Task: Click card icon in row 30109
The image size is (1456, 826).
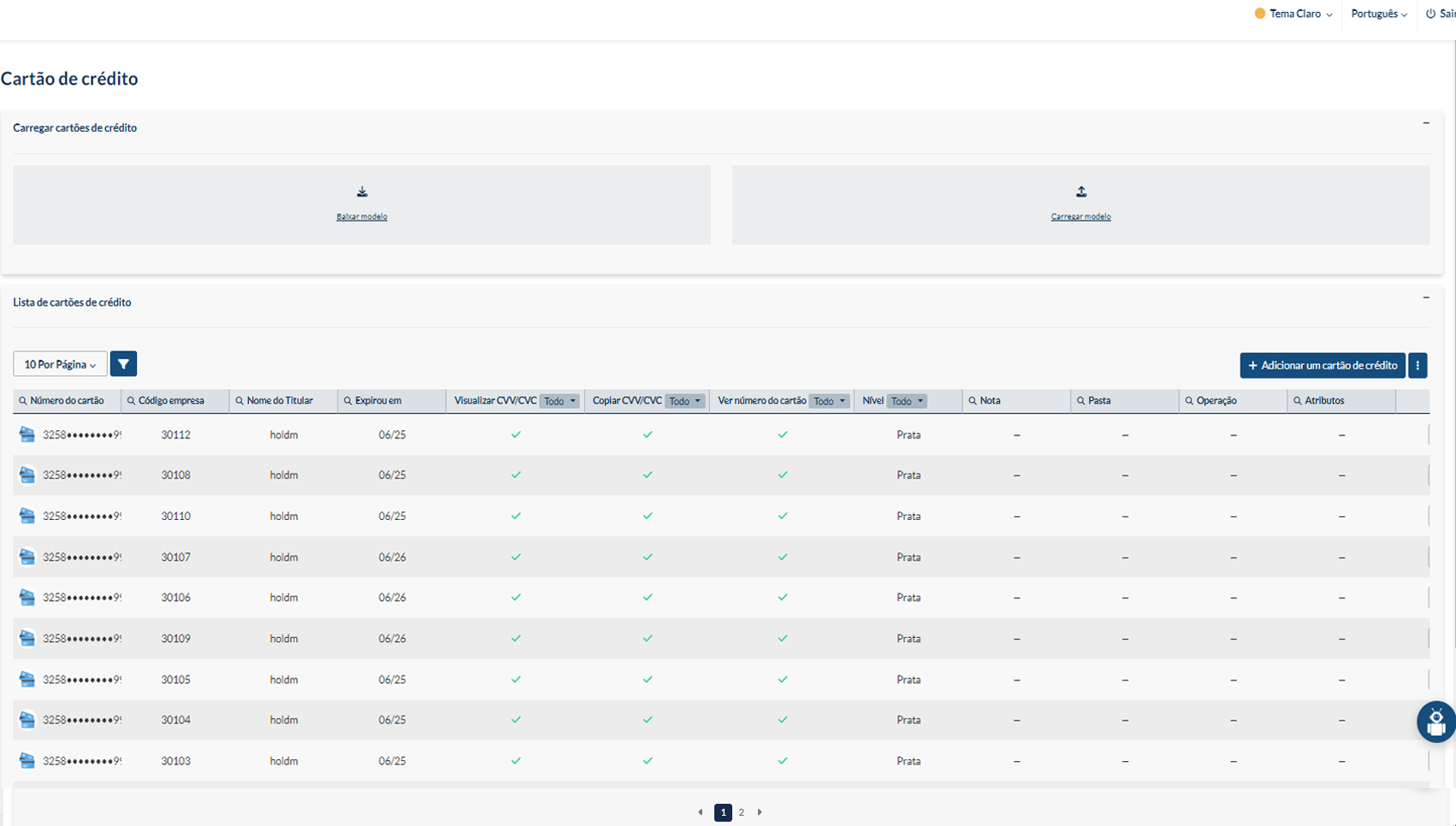Action: (x=27, y=638)
